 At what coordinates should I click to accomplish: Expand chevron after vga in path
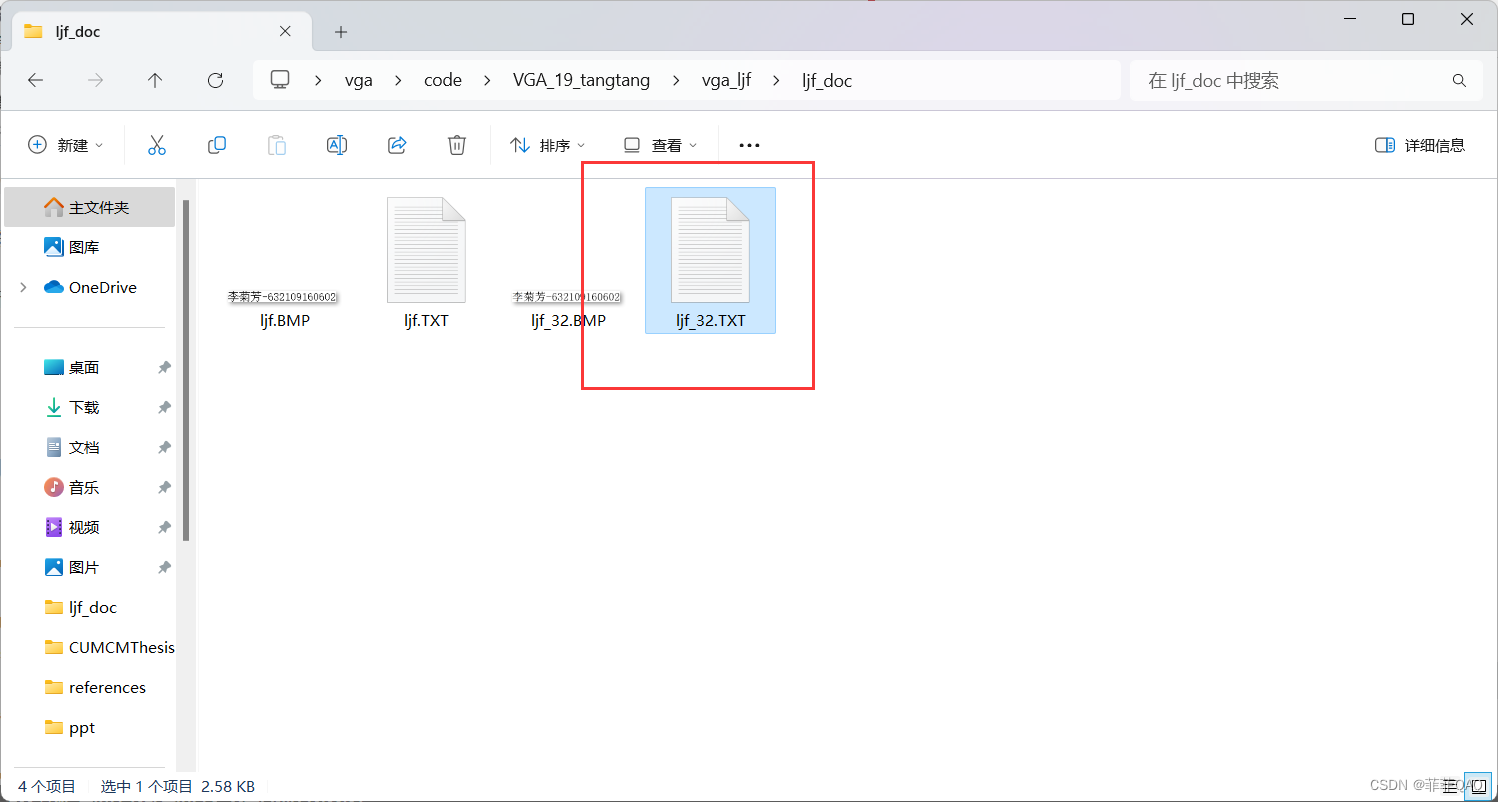point(398,81)
